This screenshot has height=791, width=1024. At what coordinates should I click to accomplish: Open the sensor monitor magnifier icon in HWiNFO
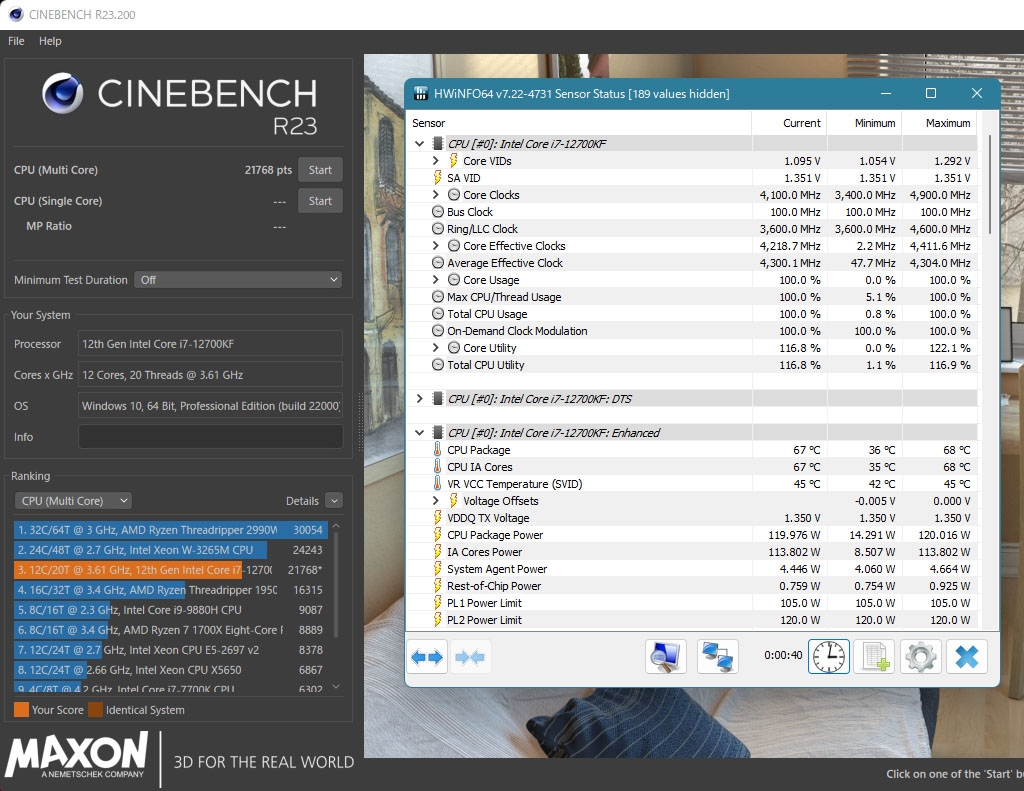665,656
